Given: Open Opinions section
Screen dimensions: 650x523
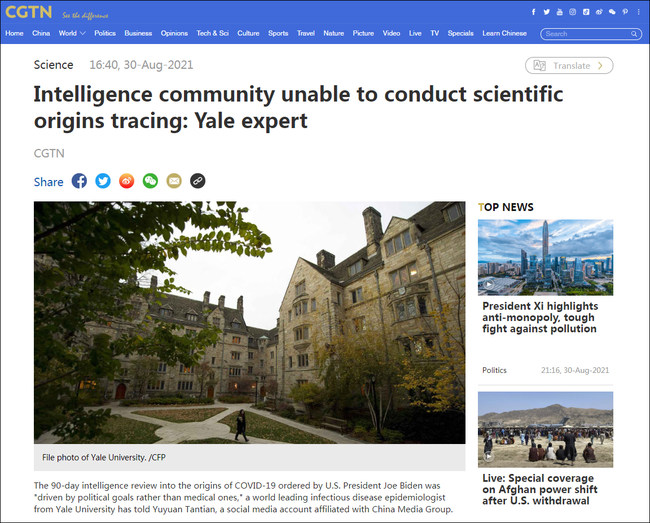Looking at the screenshot, I should [x=174, y=33].
